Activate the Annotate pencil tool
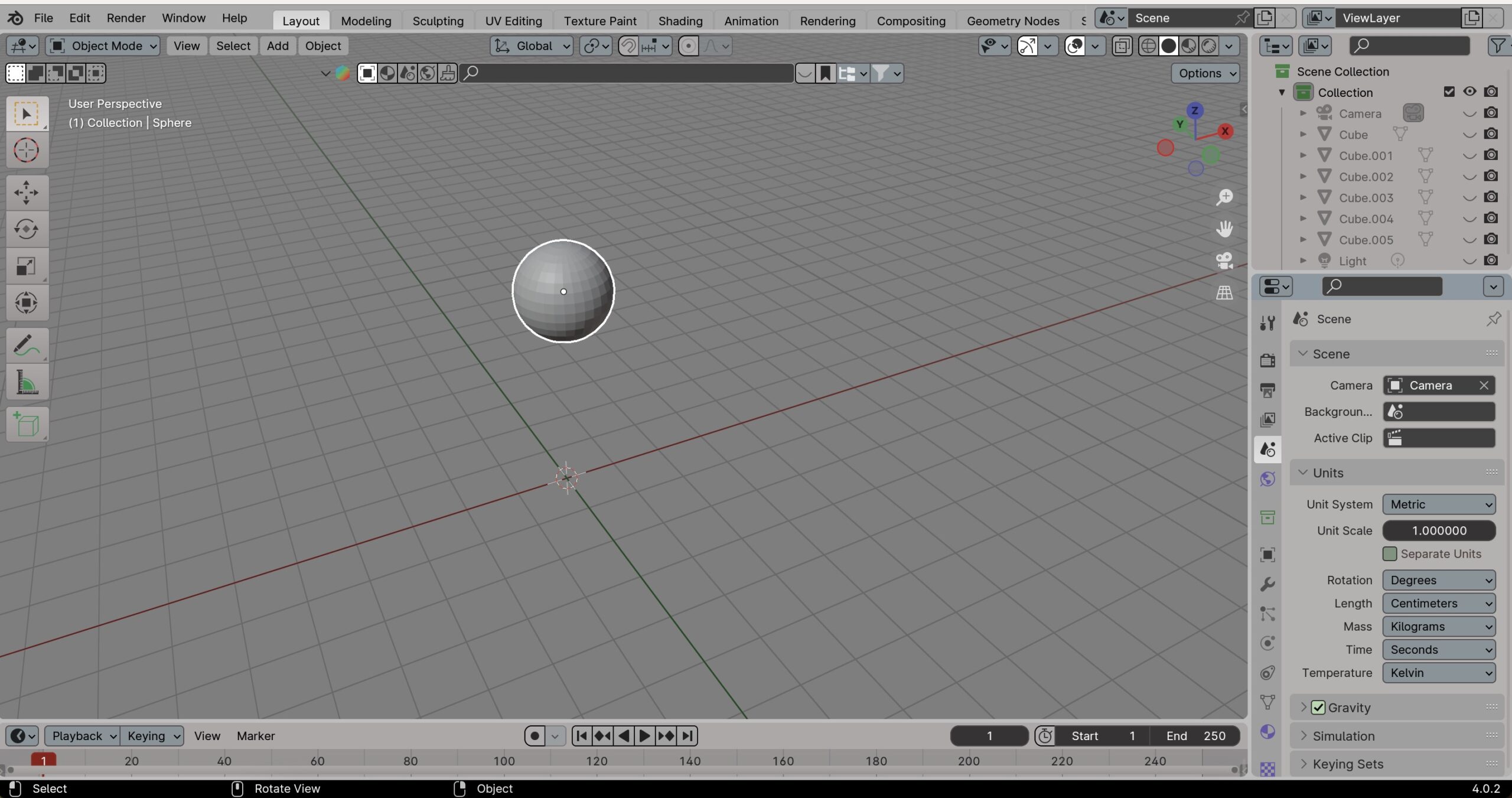1512x798 pixels. [x=26, y=346]
